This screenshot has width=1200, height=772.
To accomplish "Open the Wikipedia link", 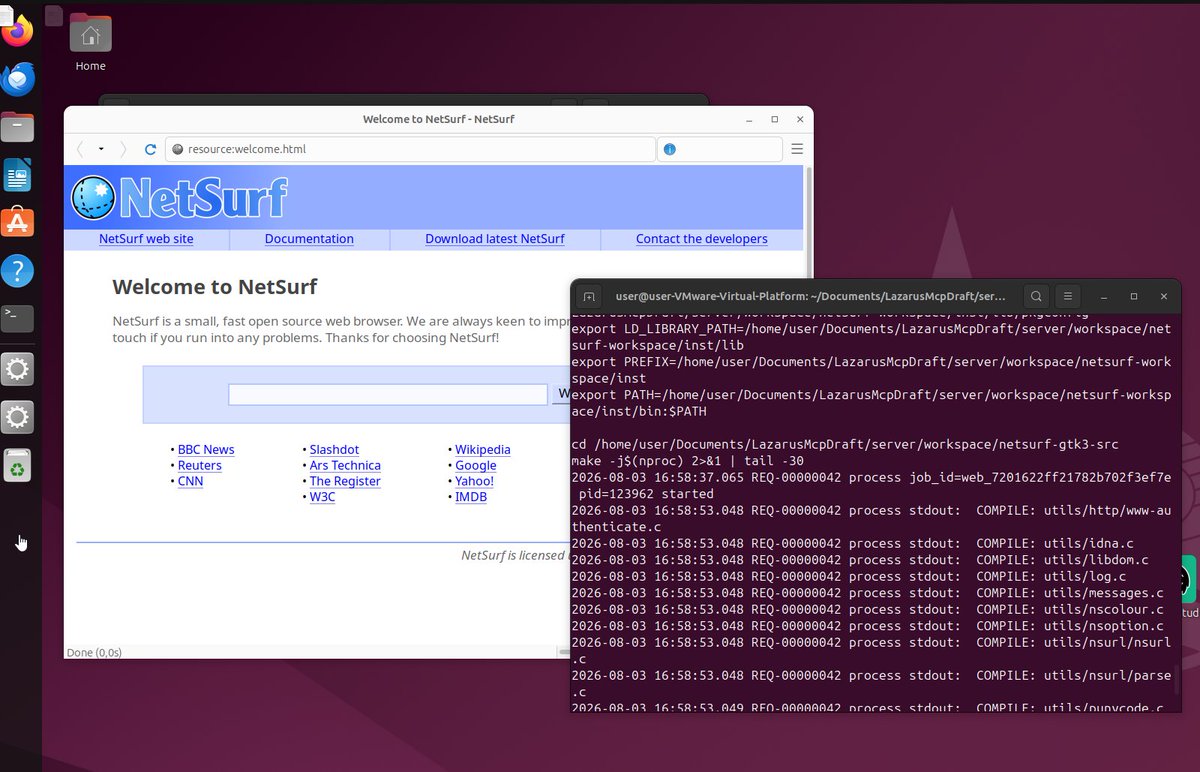I will tap(483, 450).
